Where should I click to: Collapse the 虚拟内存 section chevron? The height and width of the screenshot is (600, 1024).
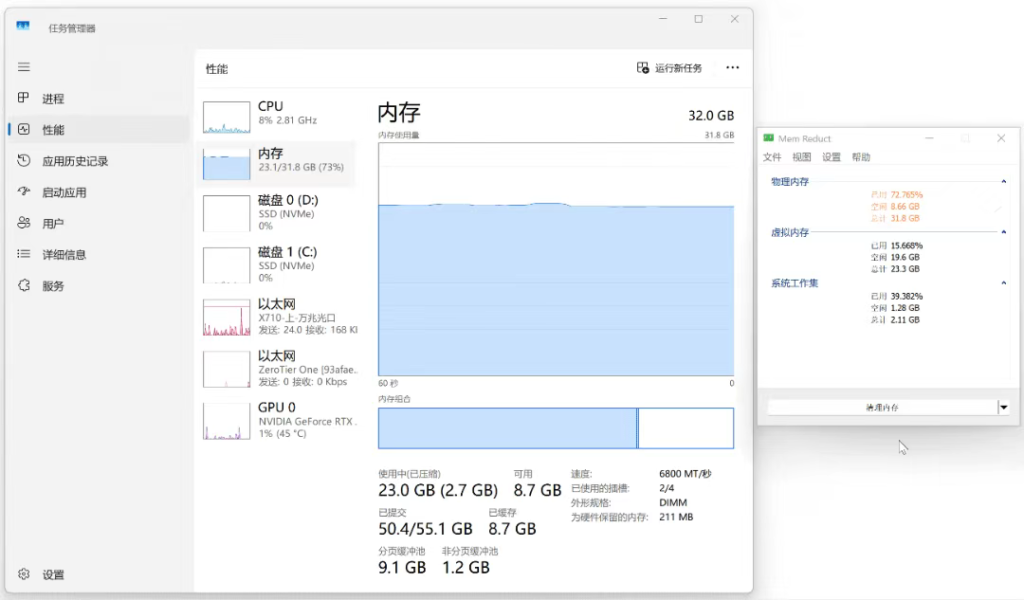click(1003, 232)
